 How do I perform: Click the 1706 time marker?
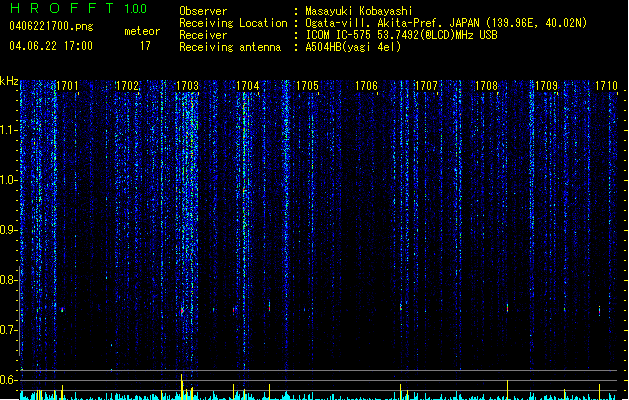(x=367, y=86)
